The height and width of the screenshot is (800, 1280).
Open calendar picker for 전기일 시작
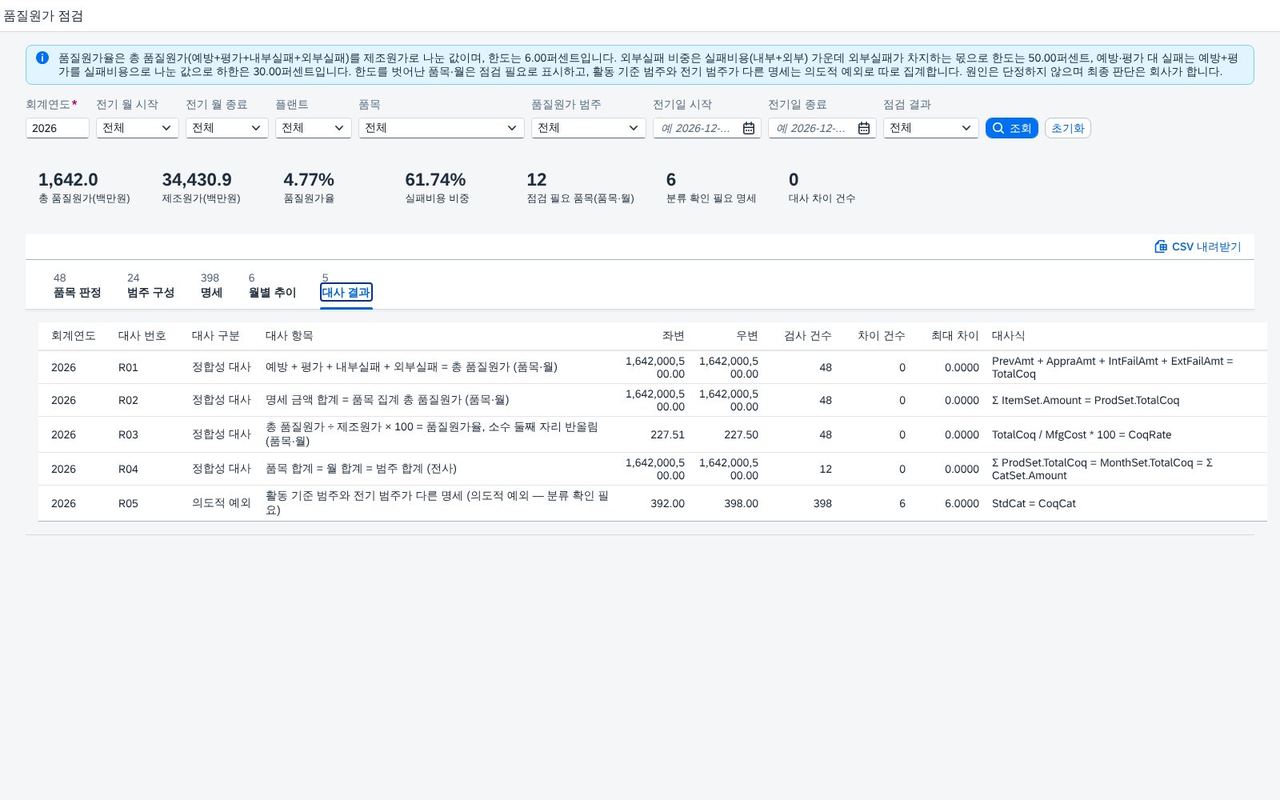[748, 128]
